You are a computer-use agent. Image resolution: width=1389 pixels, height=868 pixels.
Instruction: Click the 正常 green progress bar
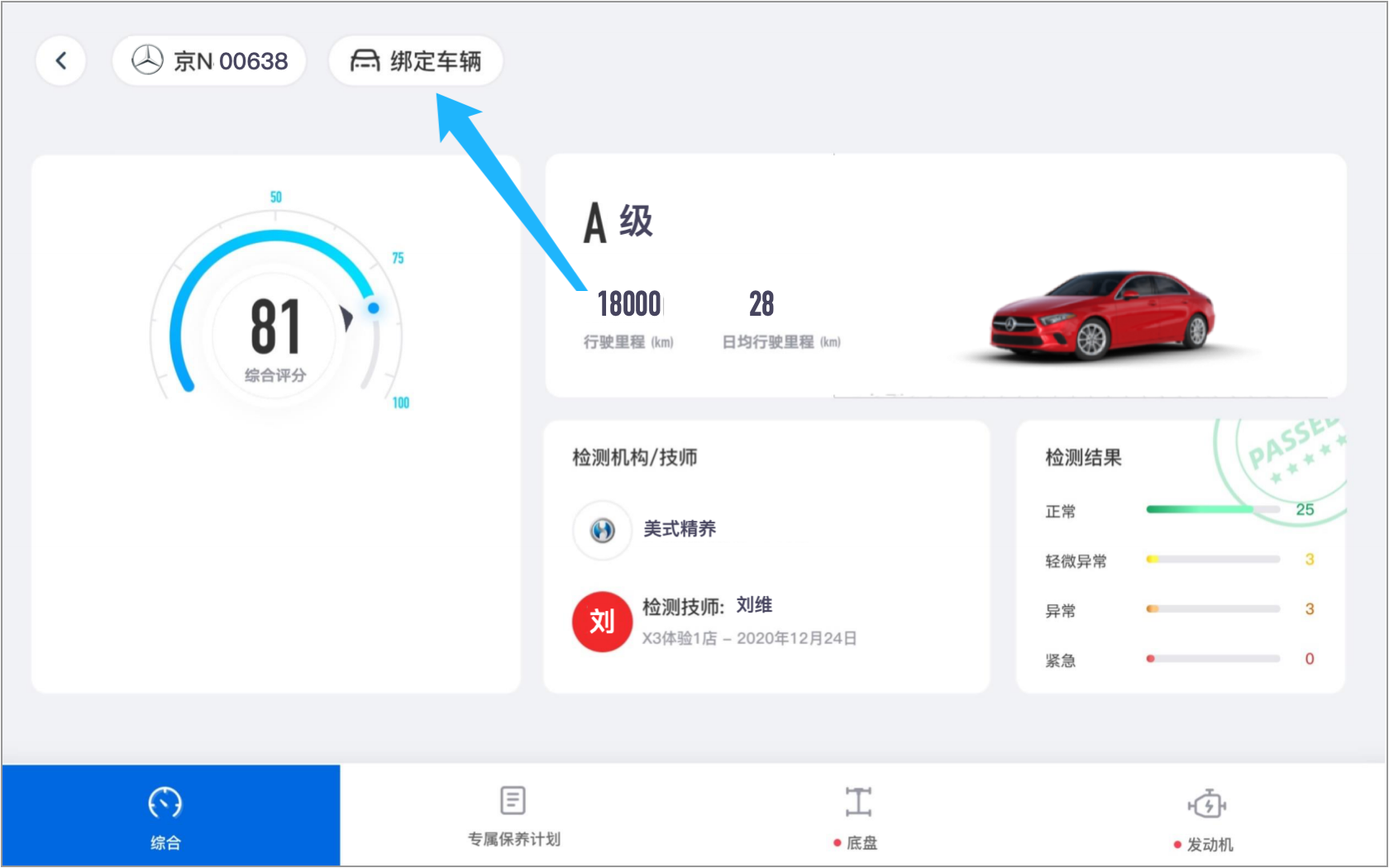pyautogui.click(x=1213, y=509)
